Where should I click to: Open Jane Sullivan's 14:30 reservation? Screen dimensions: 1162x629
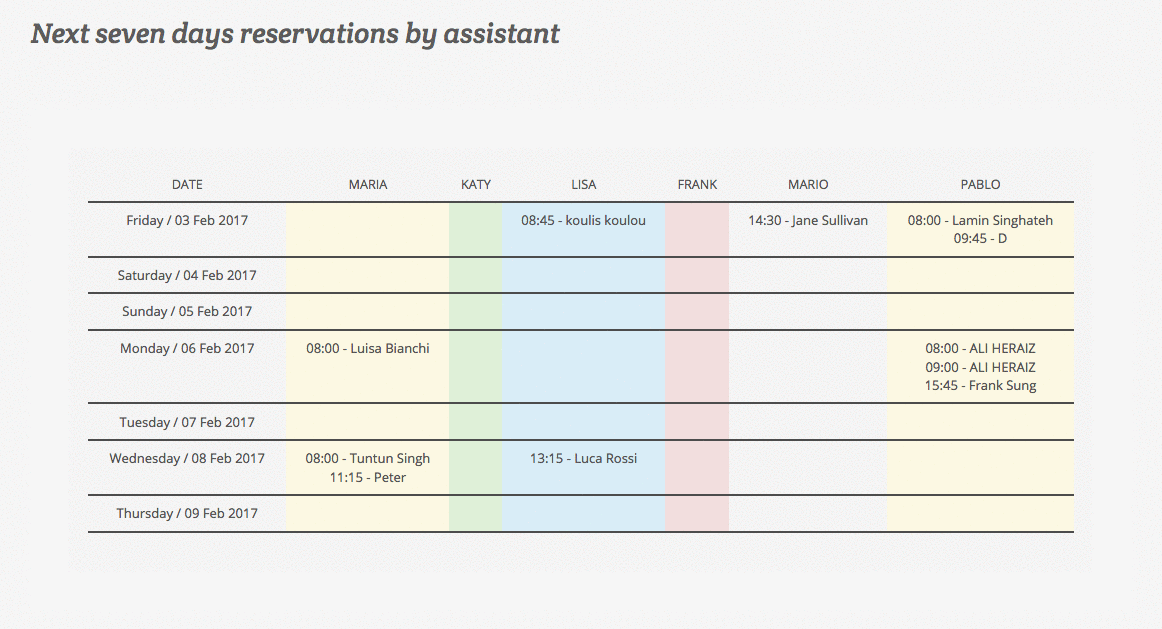808,220
